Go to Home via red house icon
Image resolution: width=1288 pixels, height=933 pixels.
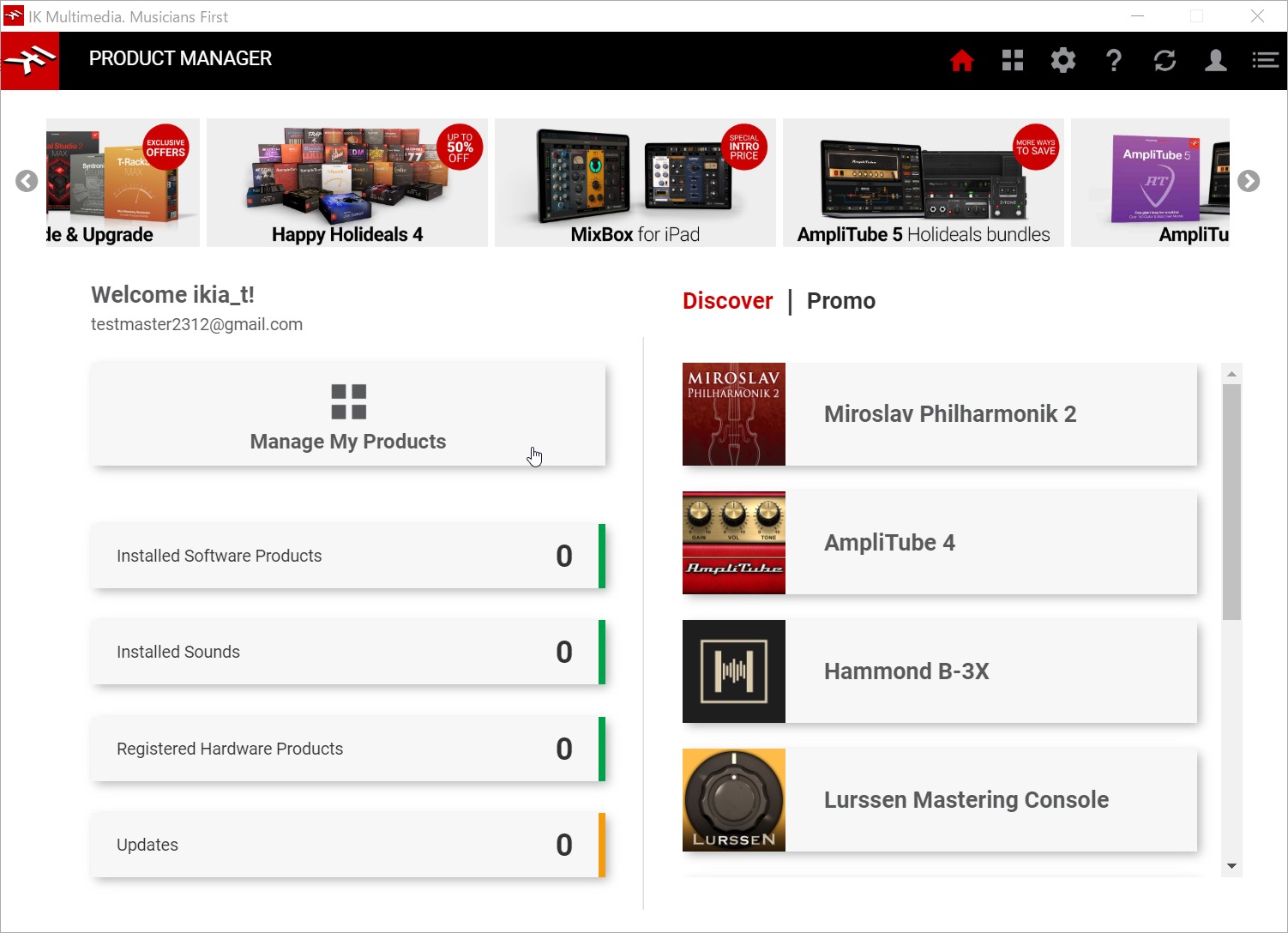[962, 60]
